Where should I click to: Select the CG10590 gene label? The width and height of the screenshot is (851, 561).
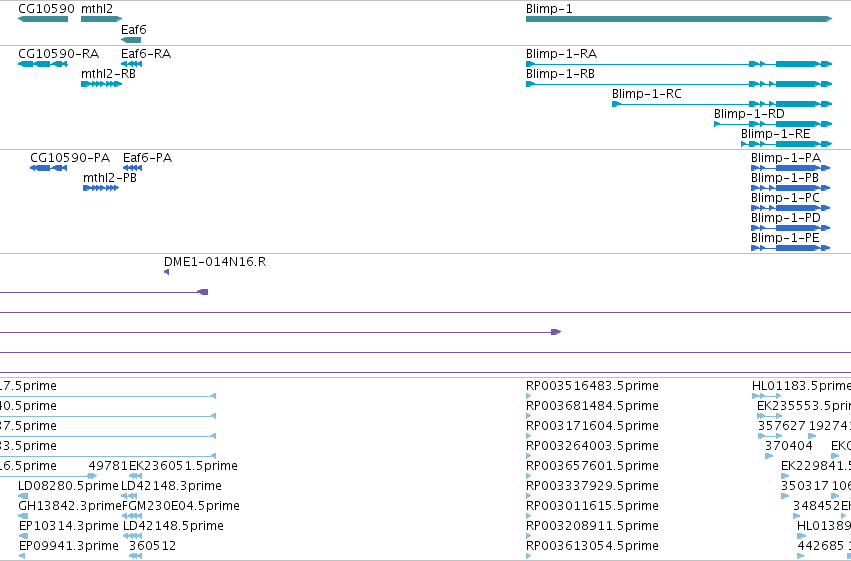click(x=46, y=9)
